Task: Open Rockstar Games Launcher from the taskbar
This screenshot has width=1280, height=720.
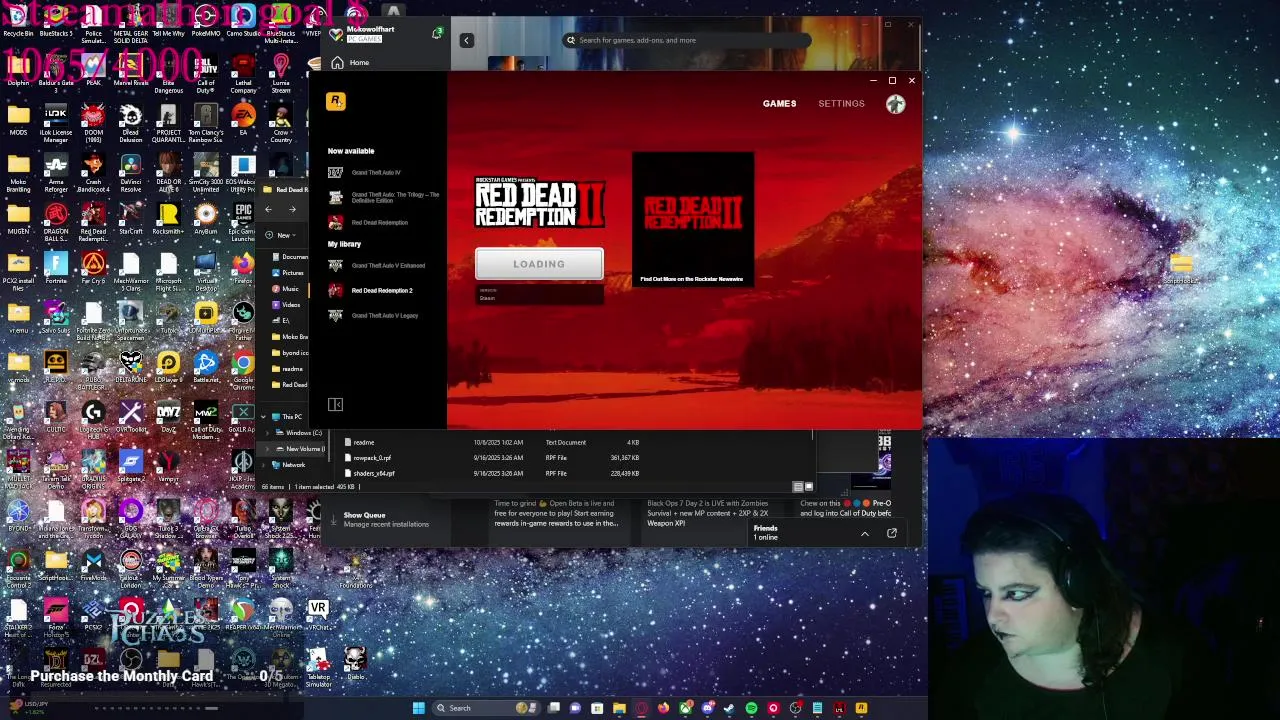Action: pyautogui.click(x=861, y=708)
